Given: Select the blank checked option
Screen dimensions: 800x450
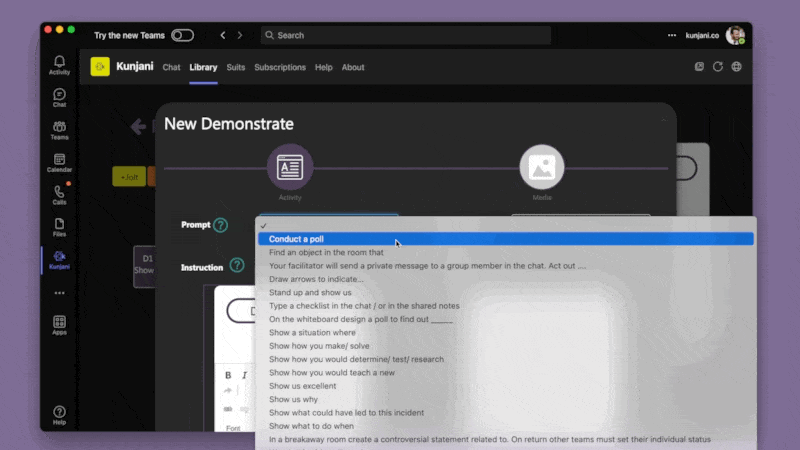Looking at the screenshot, I should coord(506,226).
